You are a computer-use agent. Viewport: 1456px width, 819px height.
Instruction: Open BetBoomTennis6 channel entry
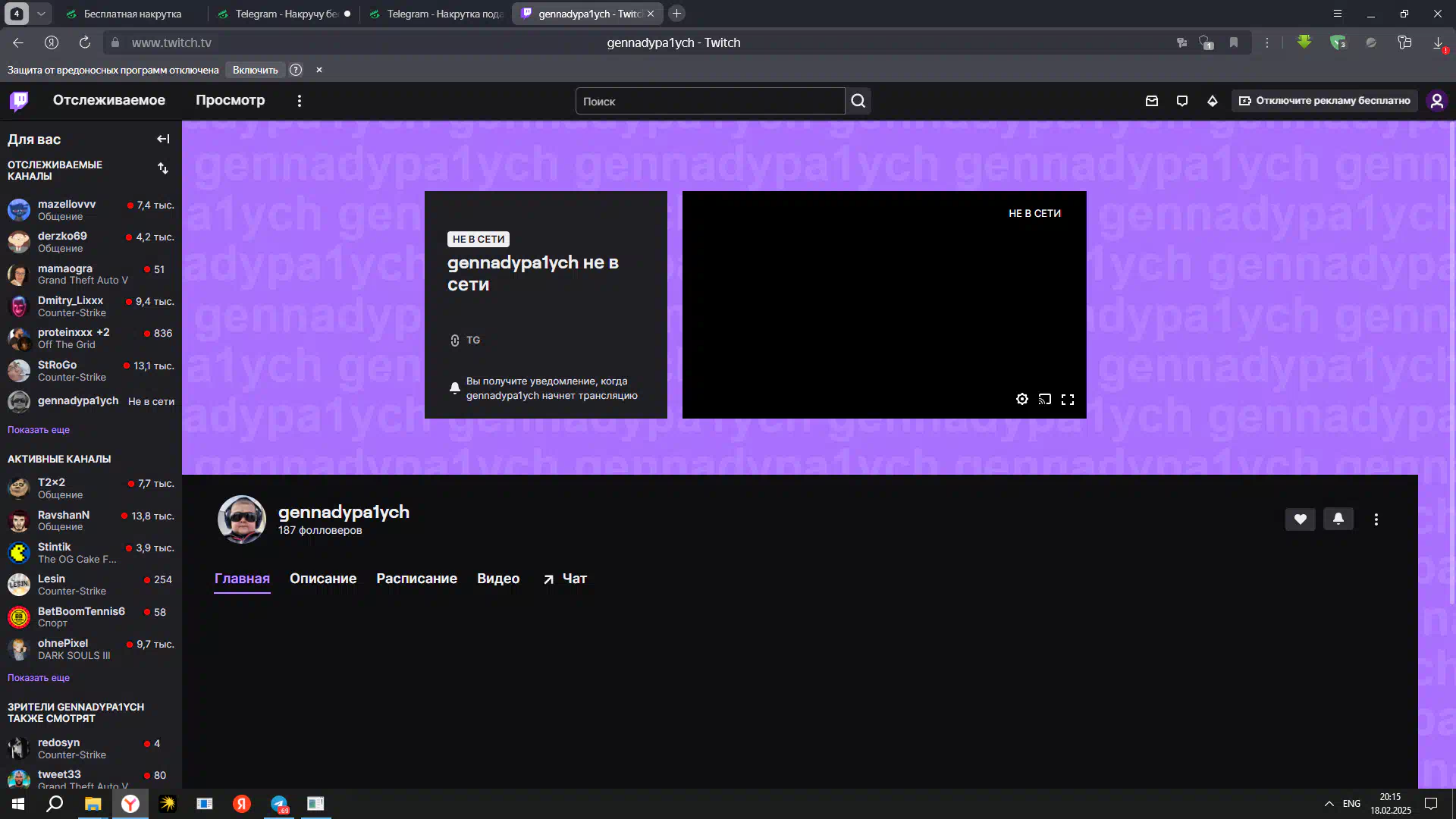coord(91,617)
